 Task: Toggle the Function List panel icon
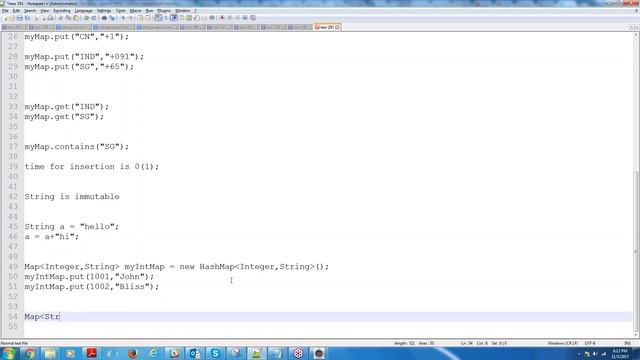pos(196,18)
